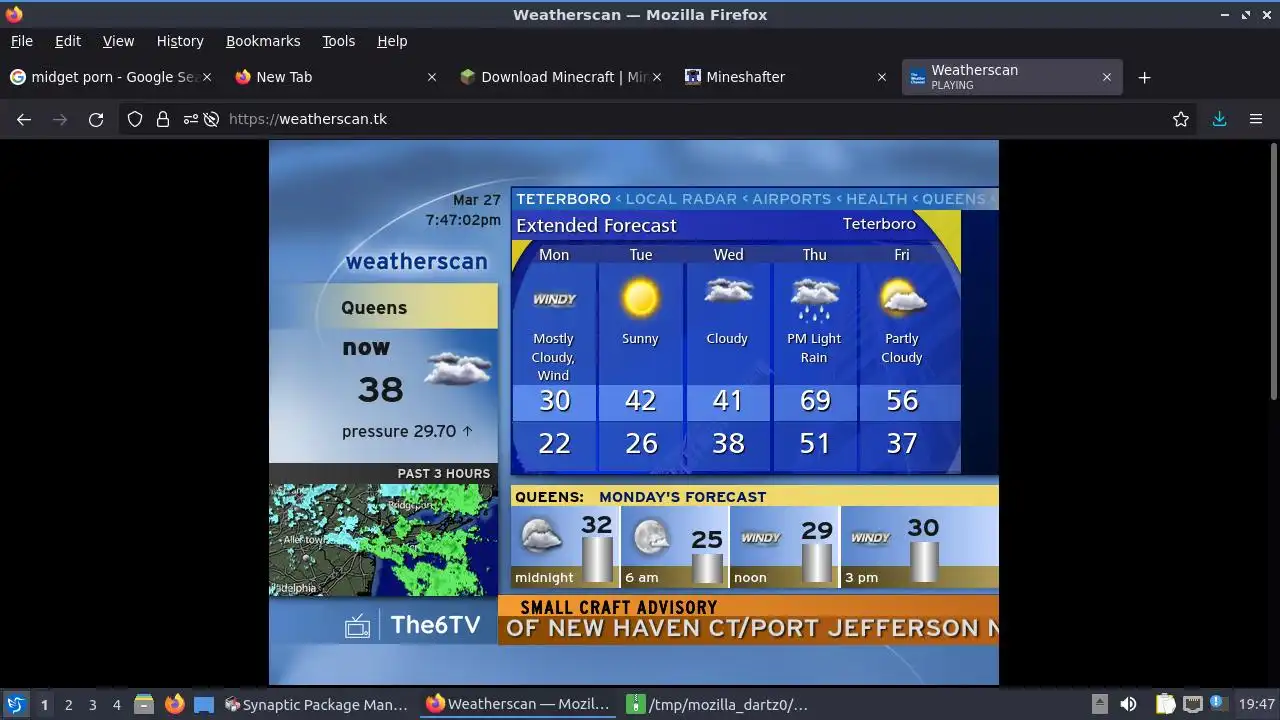Image resolution: width=1280 pixels, height=720 pixels.
Task: Click the page vertical scrollbar
Action: (1272, 270)
